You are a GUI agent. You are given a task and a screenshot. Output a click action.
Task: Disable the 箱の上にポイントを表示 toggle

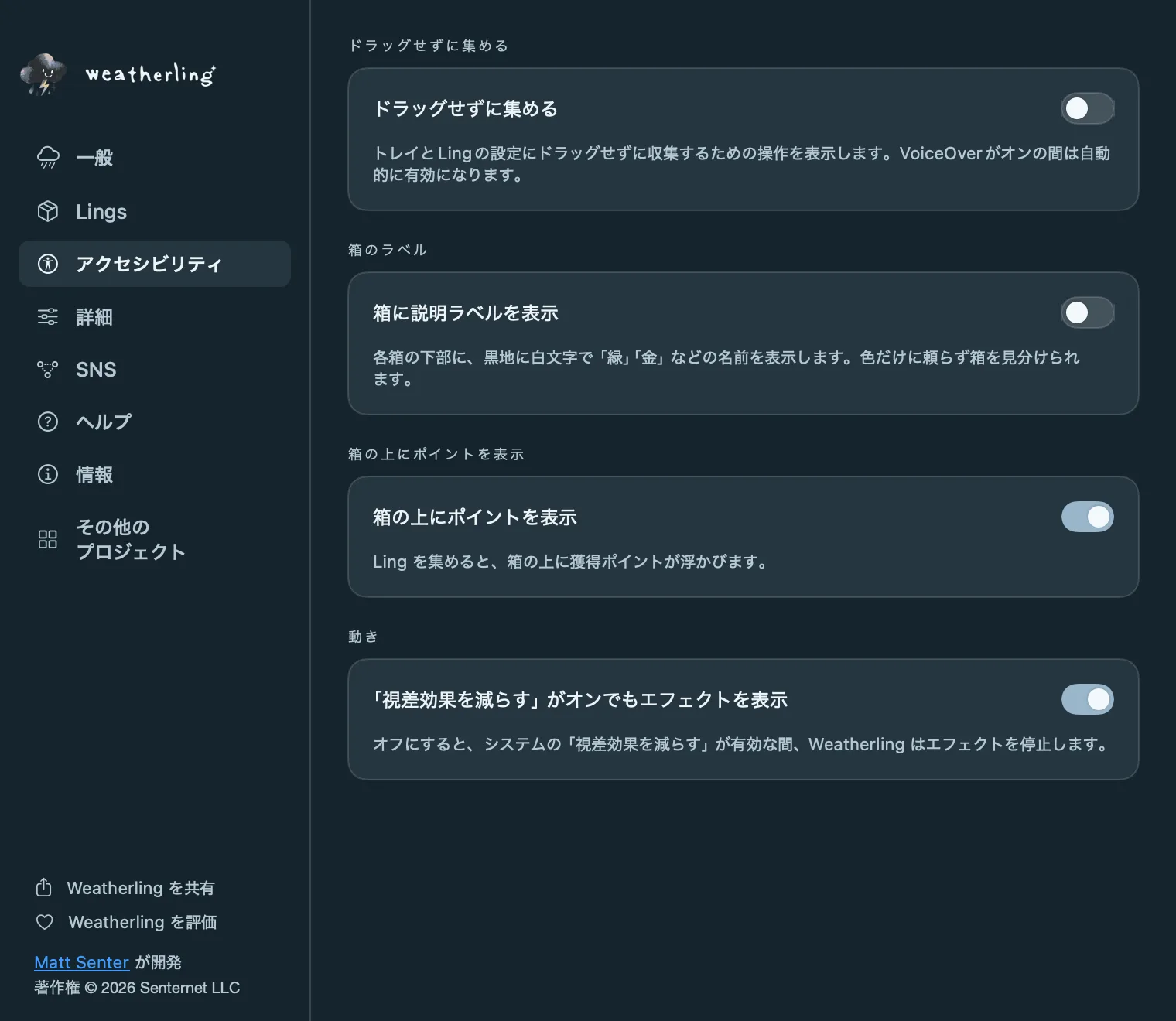pos(1087,517)
